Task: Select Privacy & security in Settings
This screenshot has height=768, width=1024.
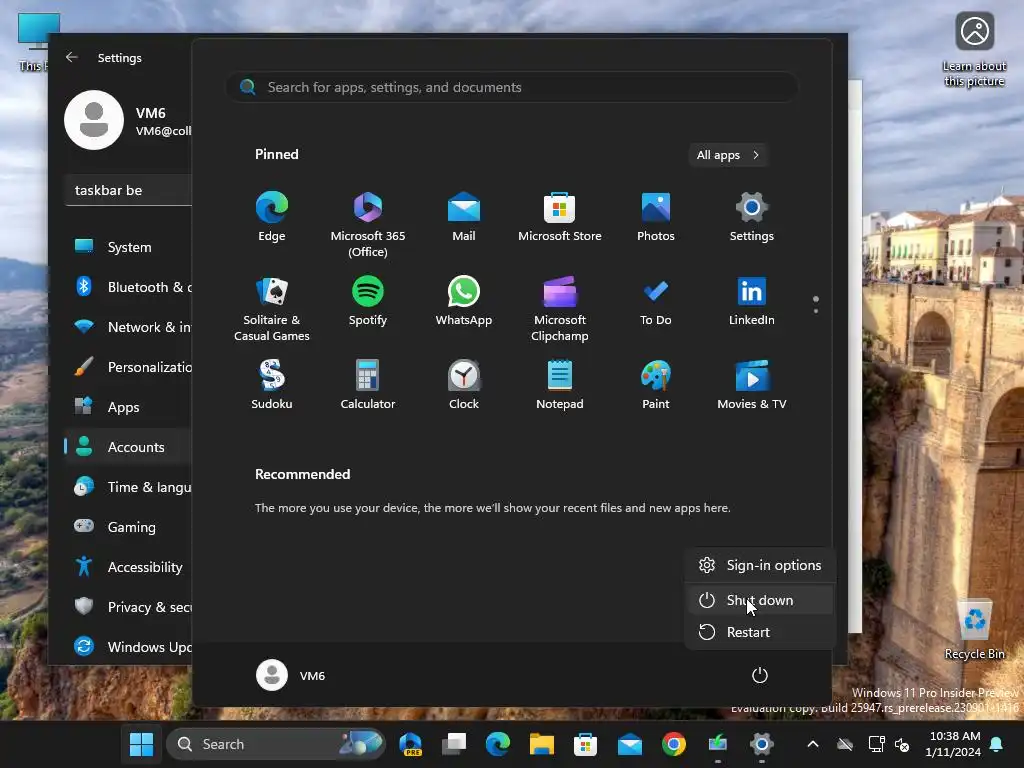Action: 129,607
